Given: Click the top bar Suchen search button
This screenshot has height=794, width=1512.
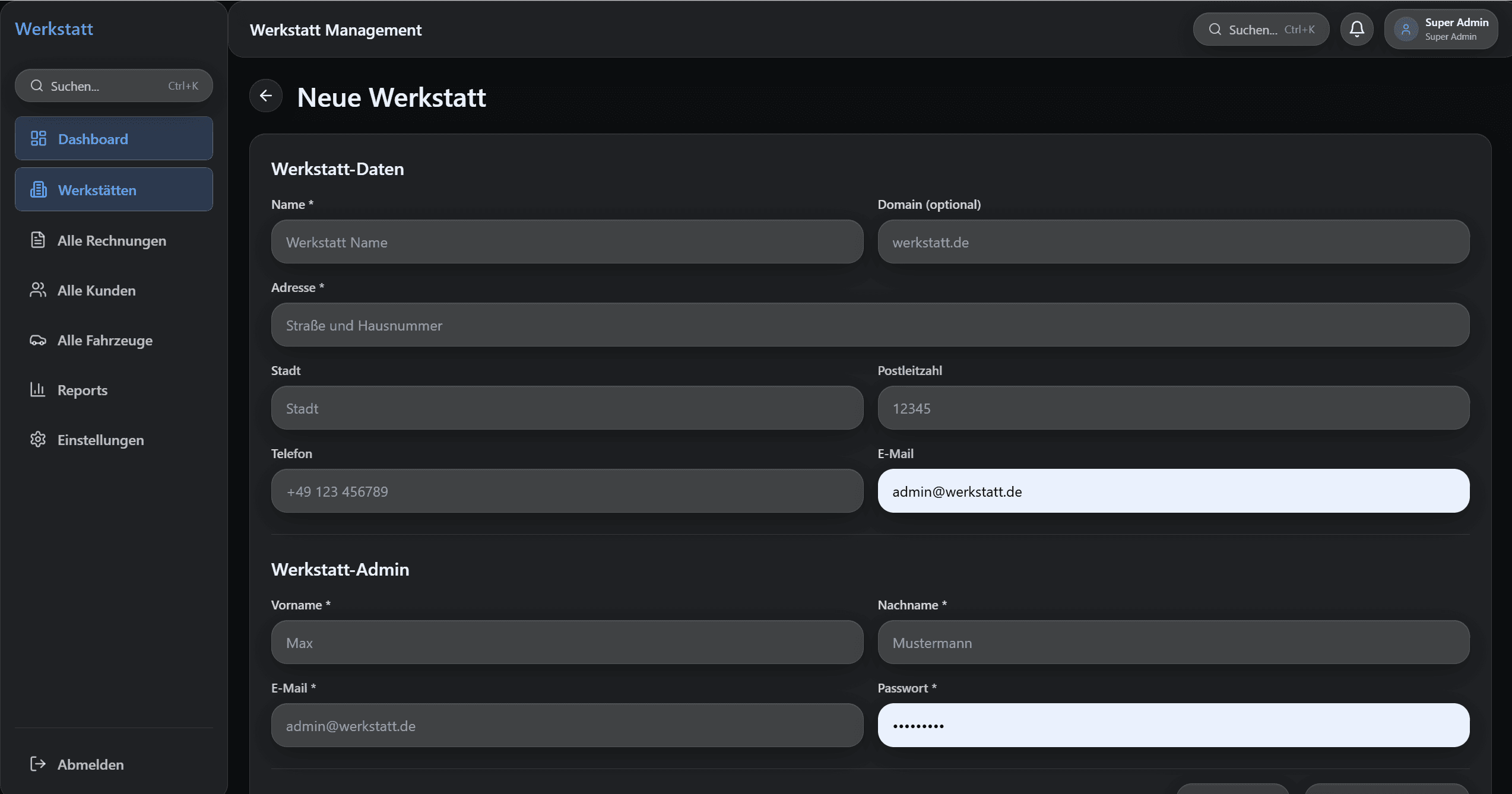Looking at the screenshot, I should tap(1261, 29).
